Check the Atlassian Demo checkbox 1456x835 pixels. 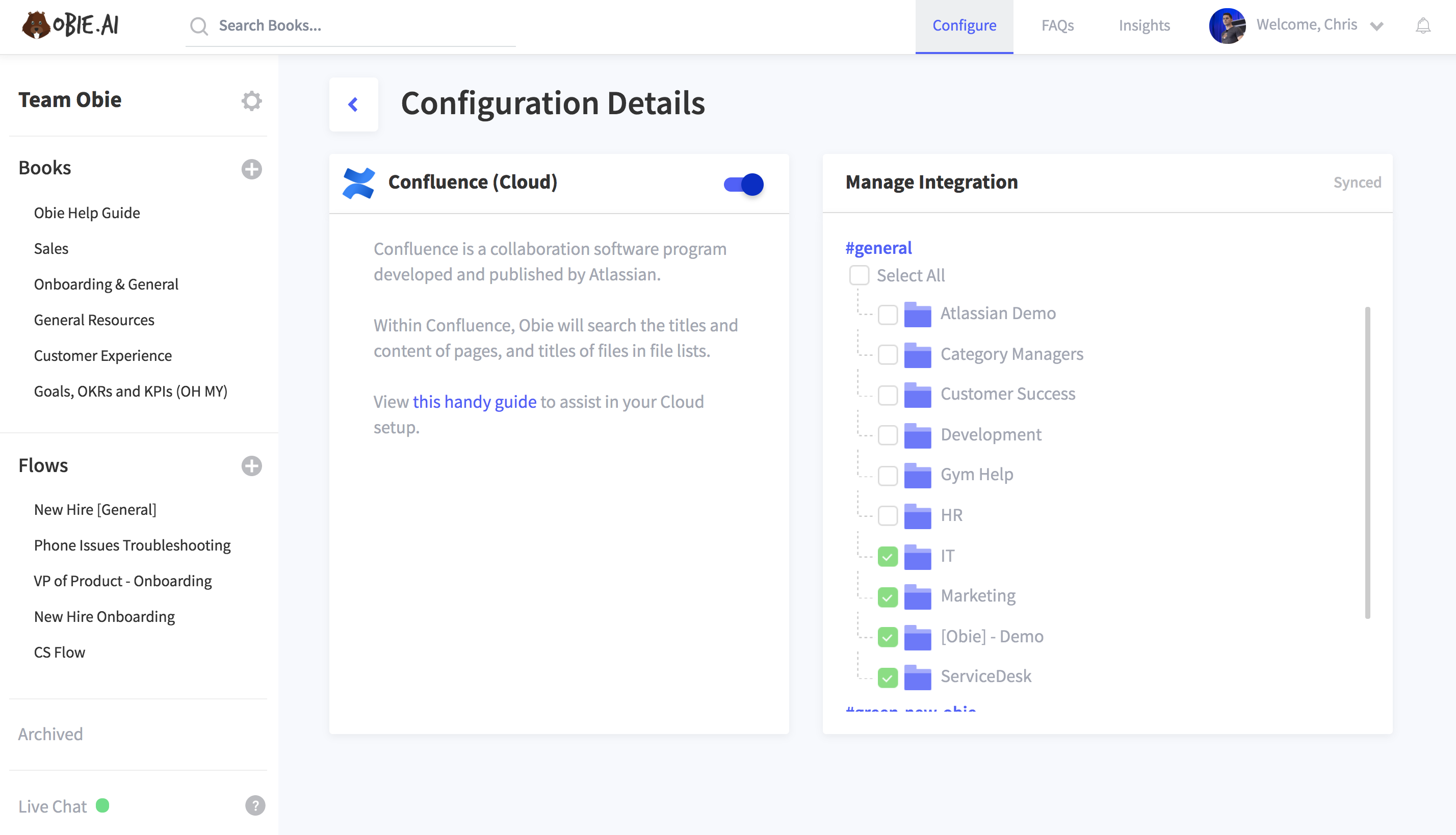888,314
